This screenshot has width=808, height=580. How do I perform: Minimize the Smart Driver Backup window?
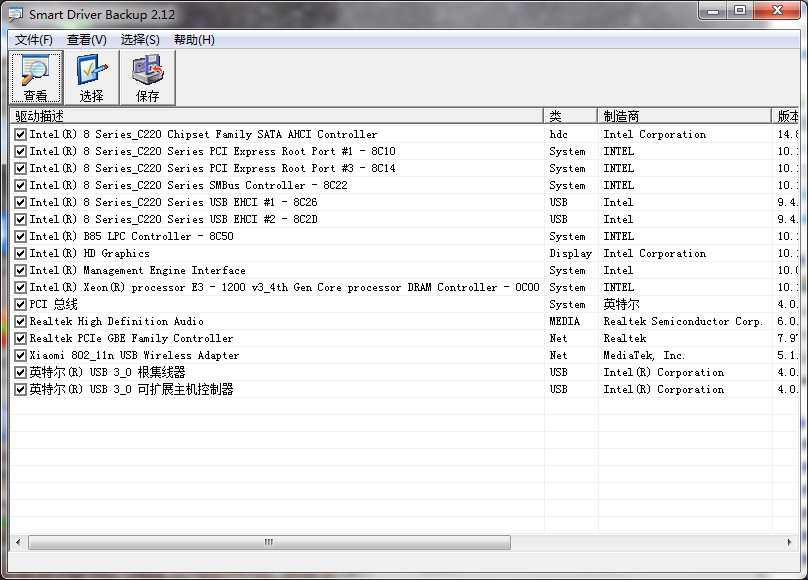[713, 11]
